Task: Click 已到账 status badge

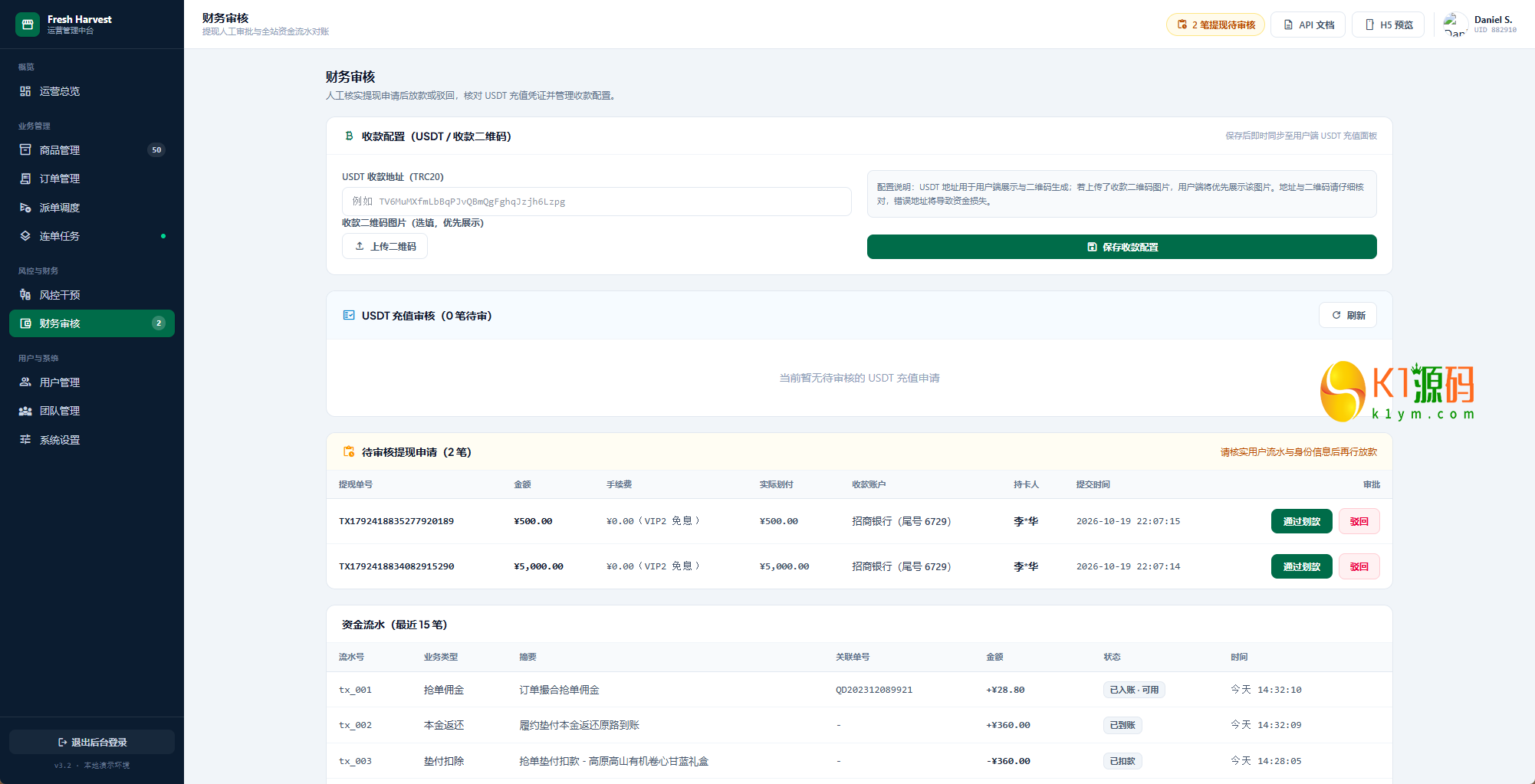Action: click(1122, 725)
